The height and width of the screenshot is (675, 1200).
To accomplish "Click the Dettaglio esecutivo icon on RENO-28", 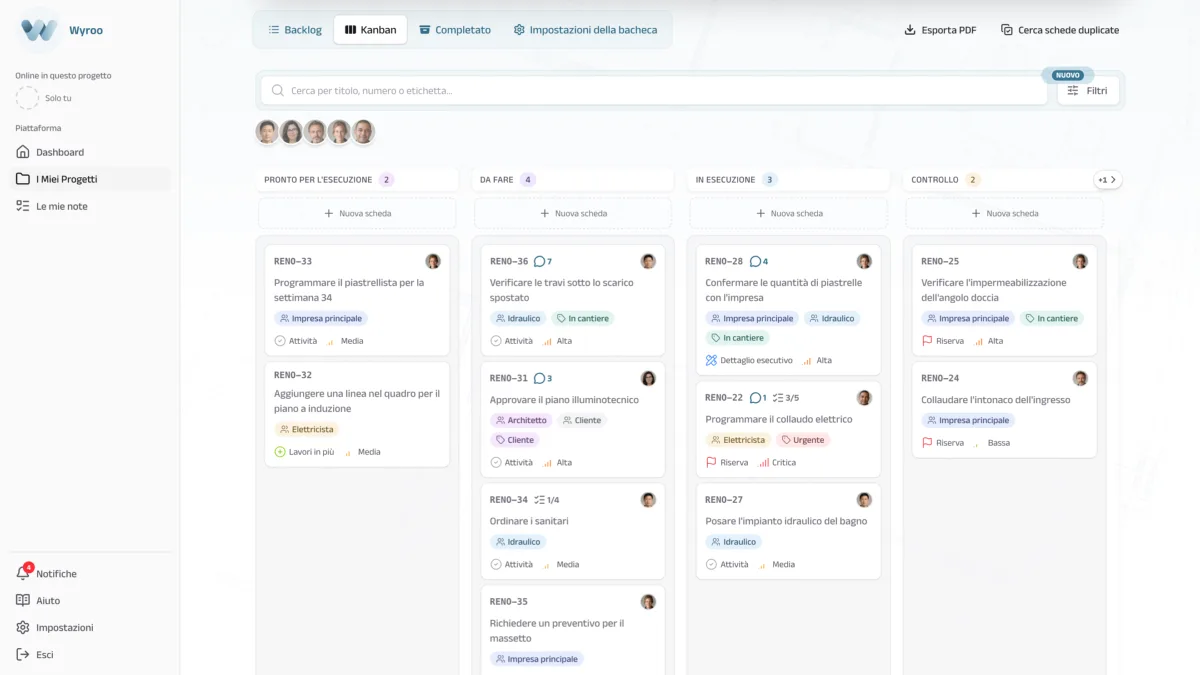I will click(x=711, y=360).
